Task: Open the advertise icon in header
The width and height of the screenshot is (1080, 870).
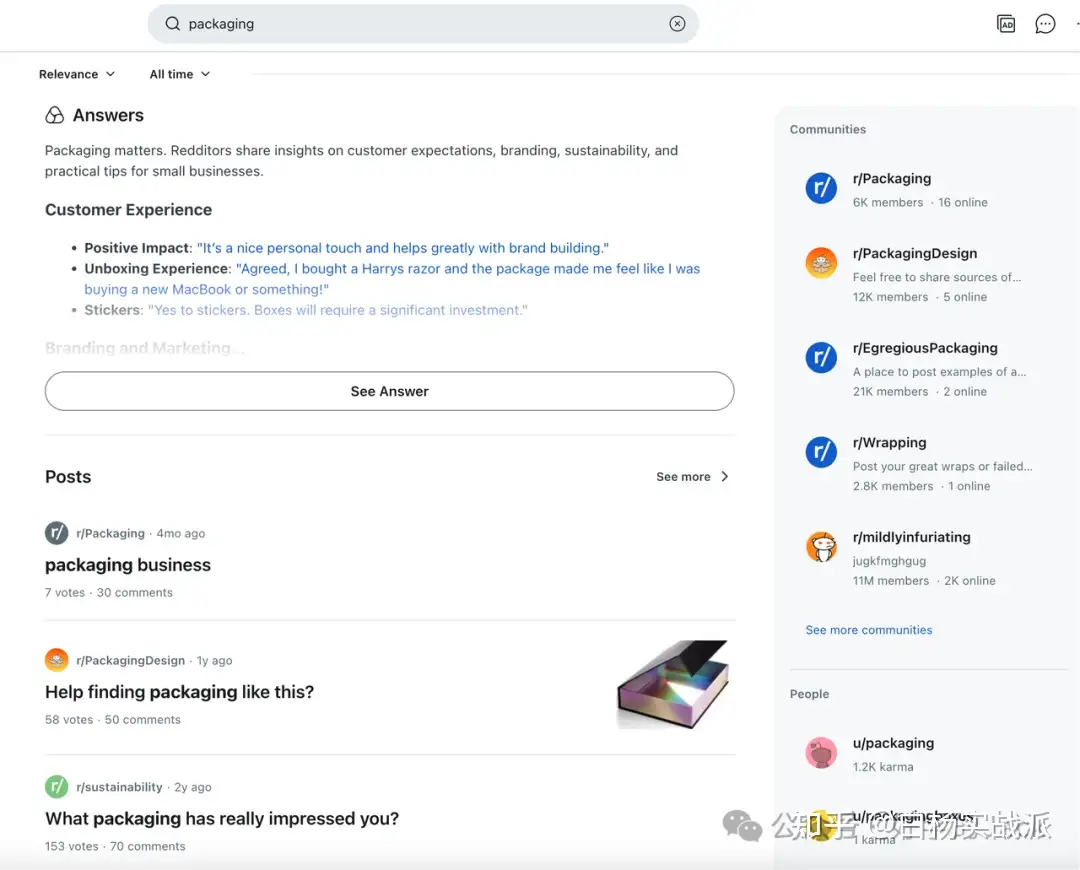Action: pyautogui.click(x=1006, y=24)
